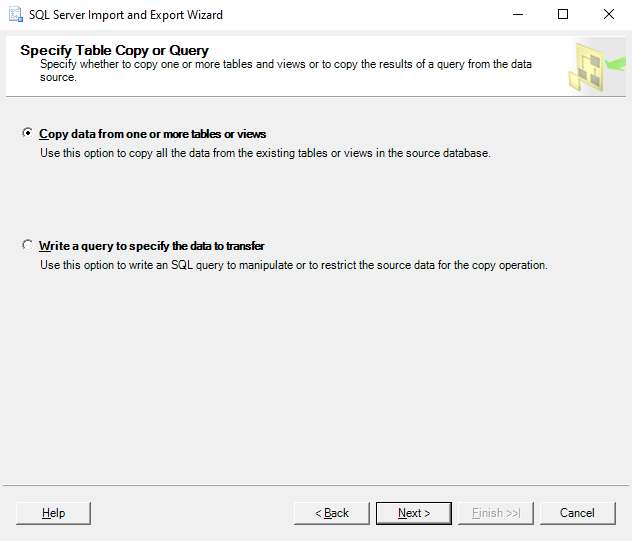Open Help for this wizard page
The height and width of the screenshot is (541, 632).
pyautogui.click(x=53, y=513)
